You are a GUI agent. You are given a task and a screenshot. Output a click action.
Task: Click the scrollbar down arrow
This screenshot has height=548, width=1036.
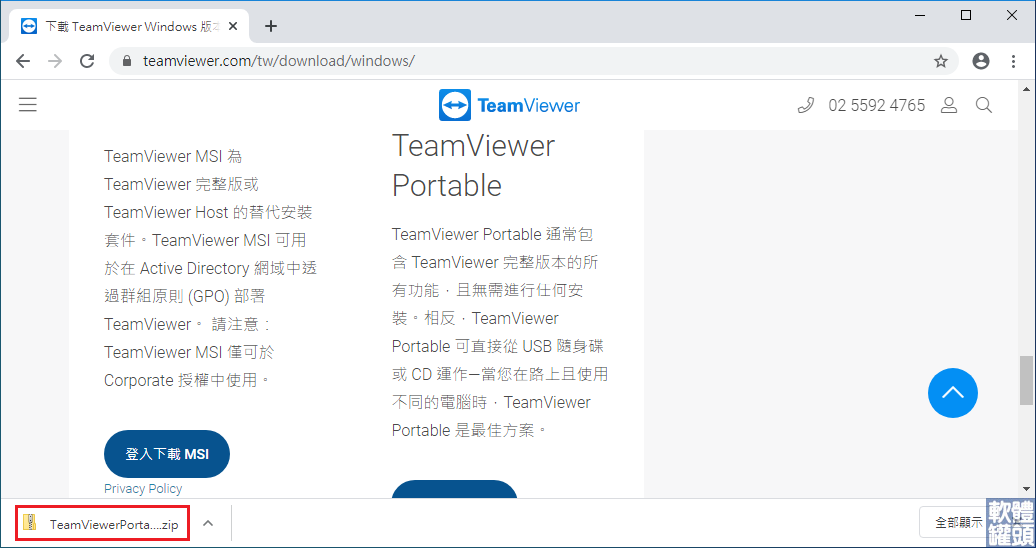tap(1026, 489)
